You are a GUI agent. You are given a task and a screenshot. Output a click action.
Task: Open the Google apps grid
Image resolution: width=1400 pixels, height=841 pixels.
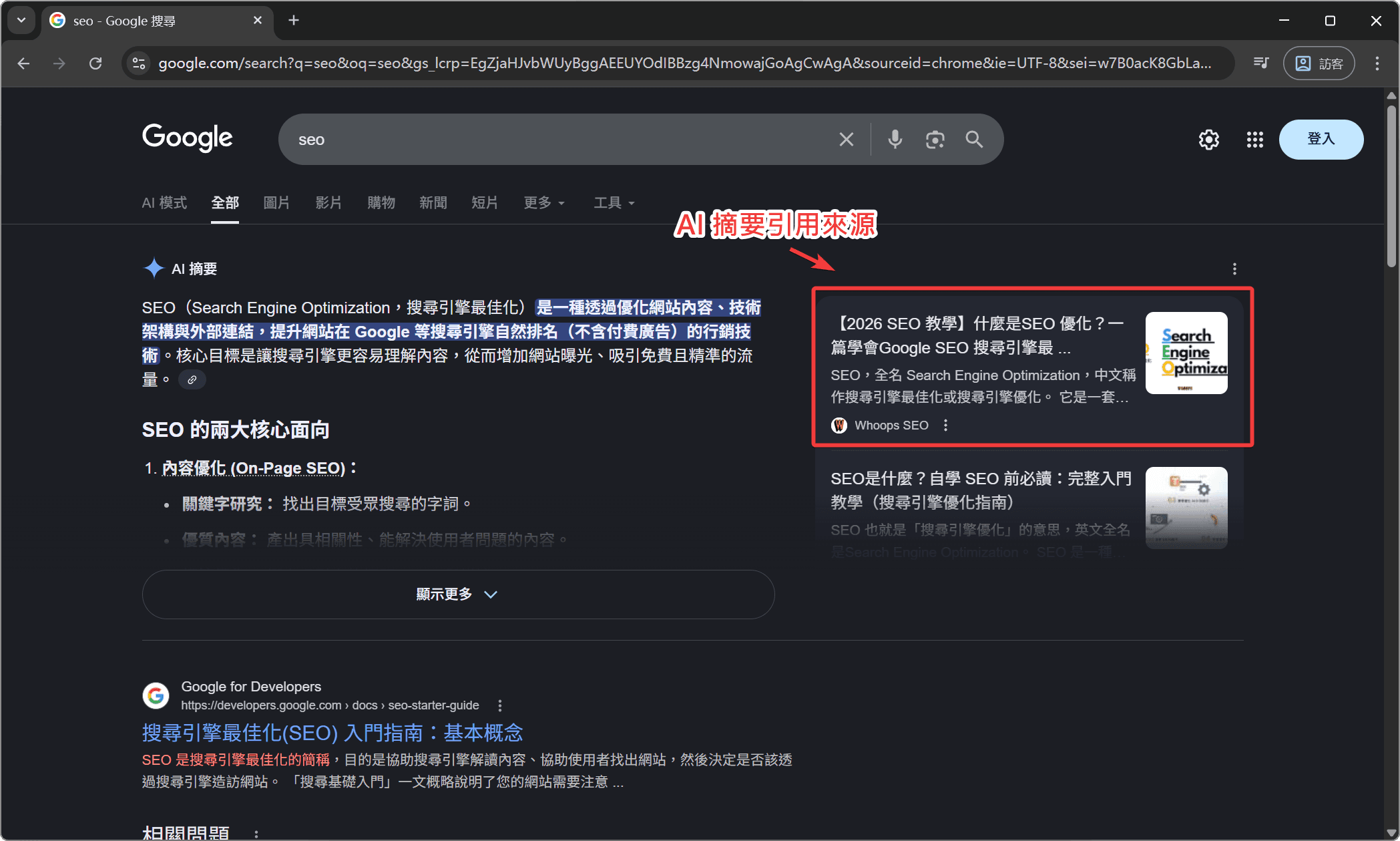coord(1254,140)
